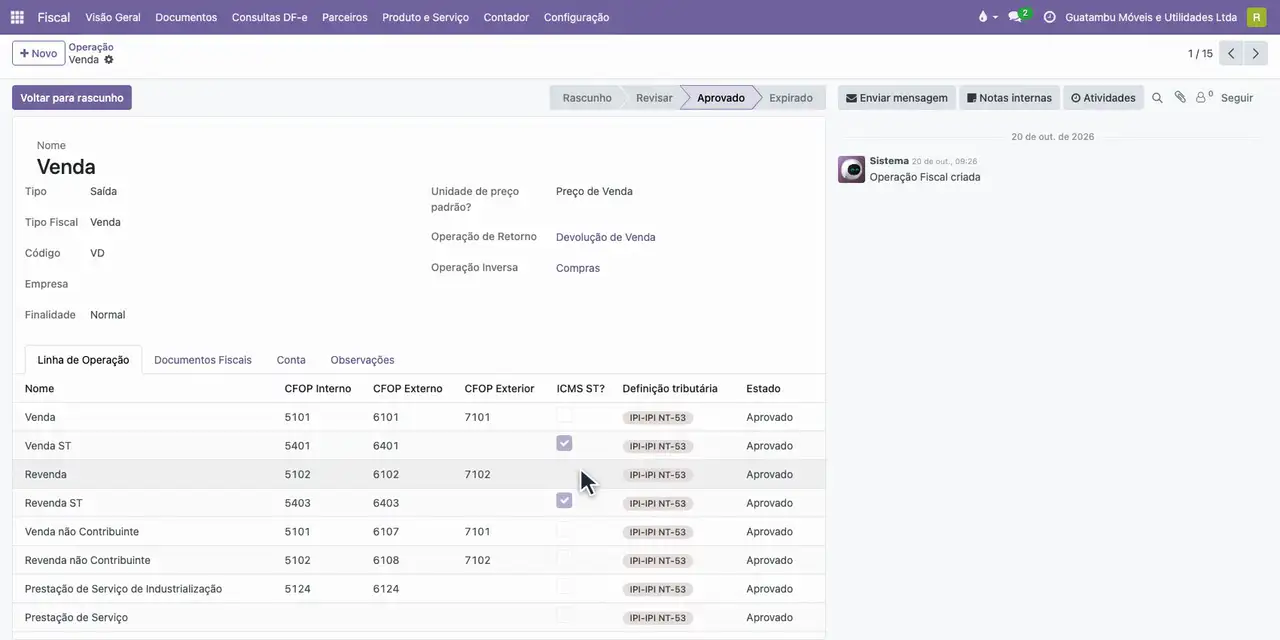Open the gear actions menu beside Venda

point(109,60)
